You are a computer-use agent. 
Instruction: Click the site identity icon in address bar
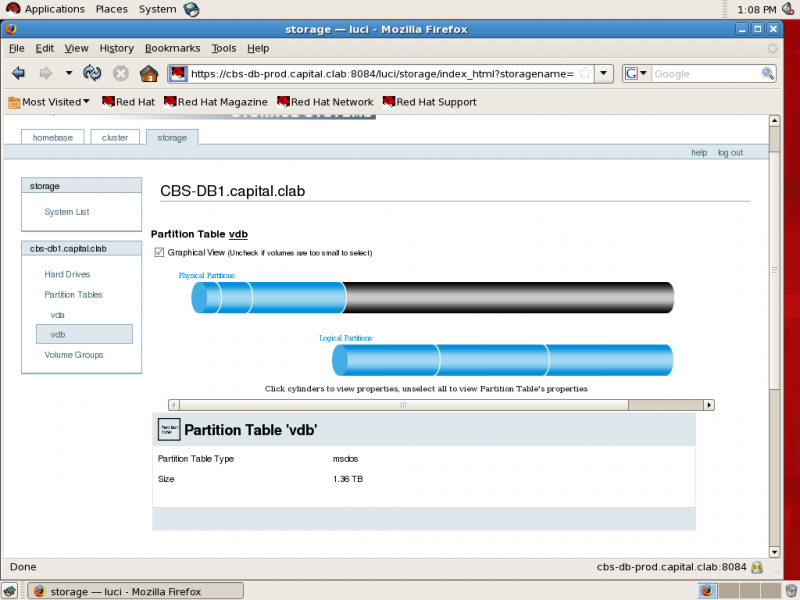[x=178, y=73]
